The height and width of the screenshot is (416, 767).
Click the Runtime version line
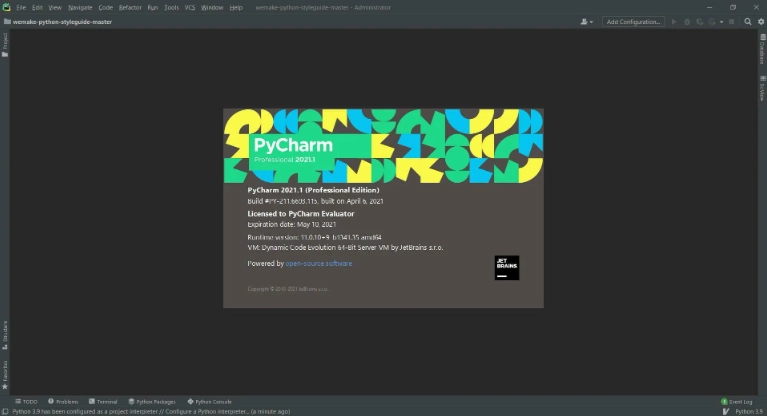[x=314, y=237]
